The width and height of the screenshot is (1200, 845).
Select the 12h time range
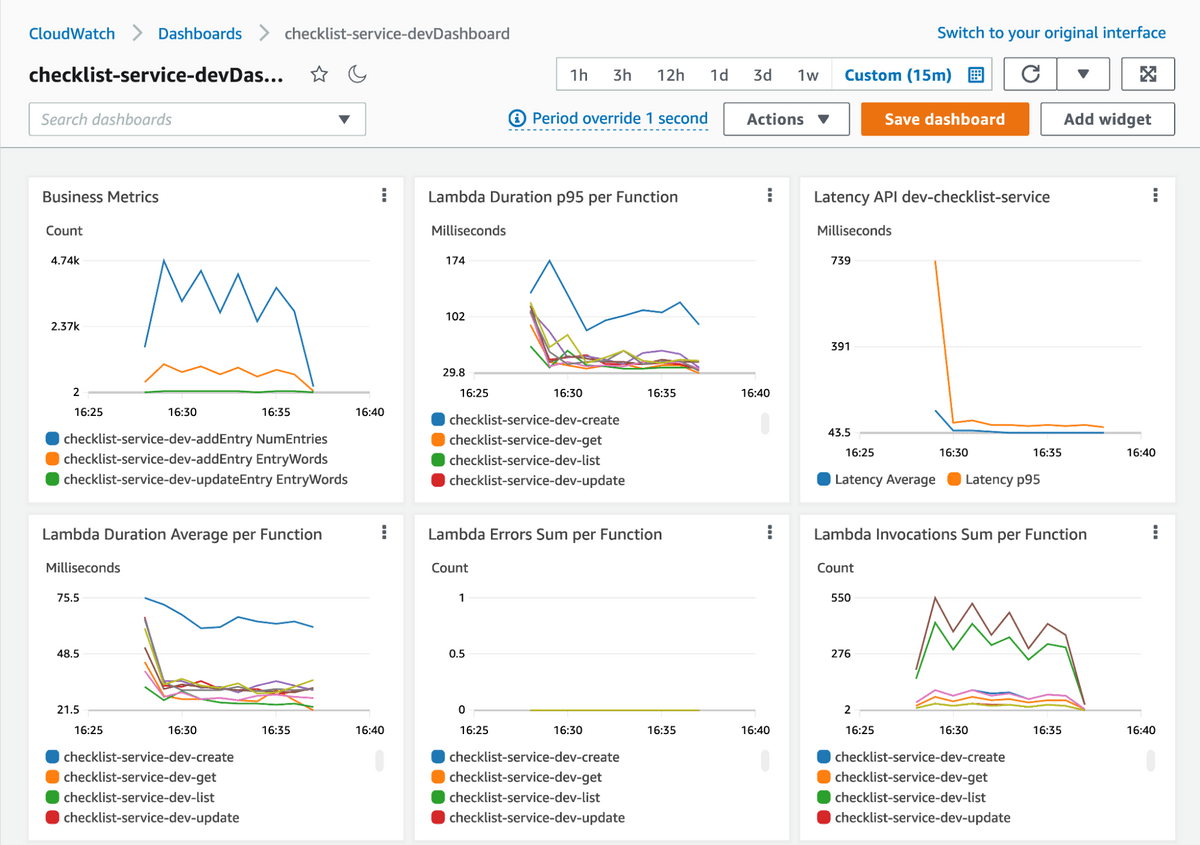[670, 75]
